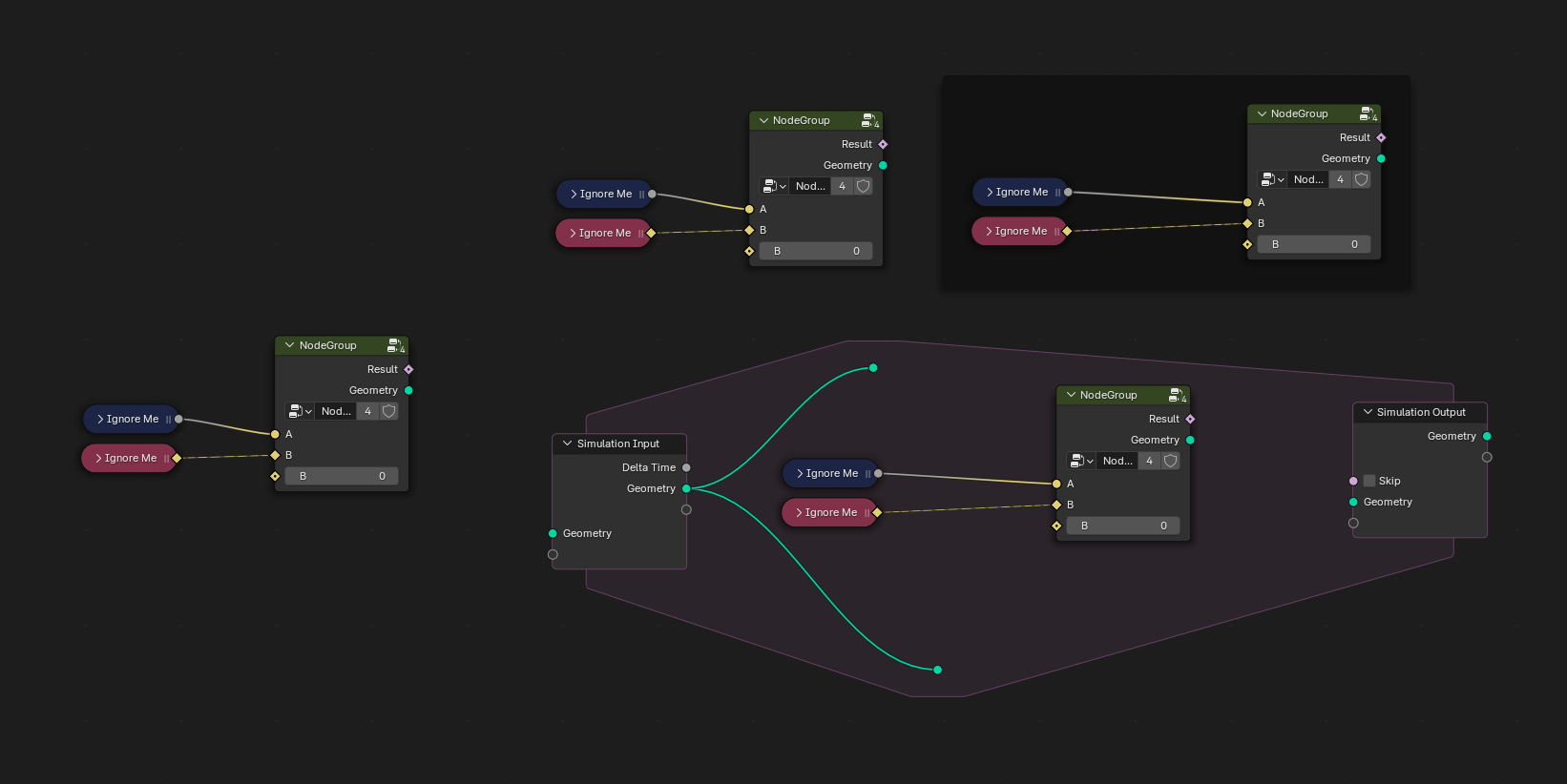Click user count 4 in top-center NodeGroup

[842, 186]
